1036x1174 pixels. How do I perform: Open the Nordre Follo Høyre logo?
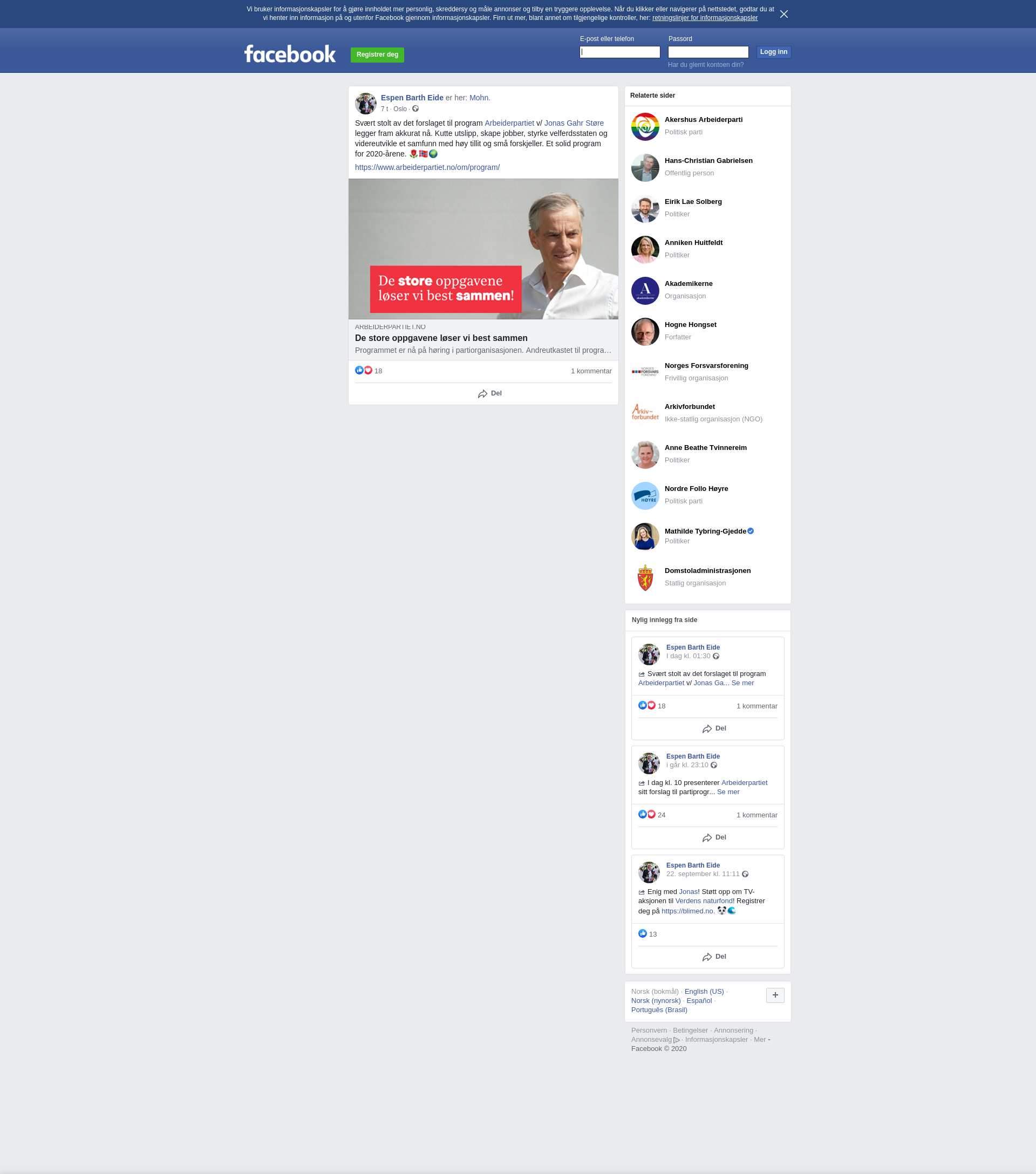point(645,496)
